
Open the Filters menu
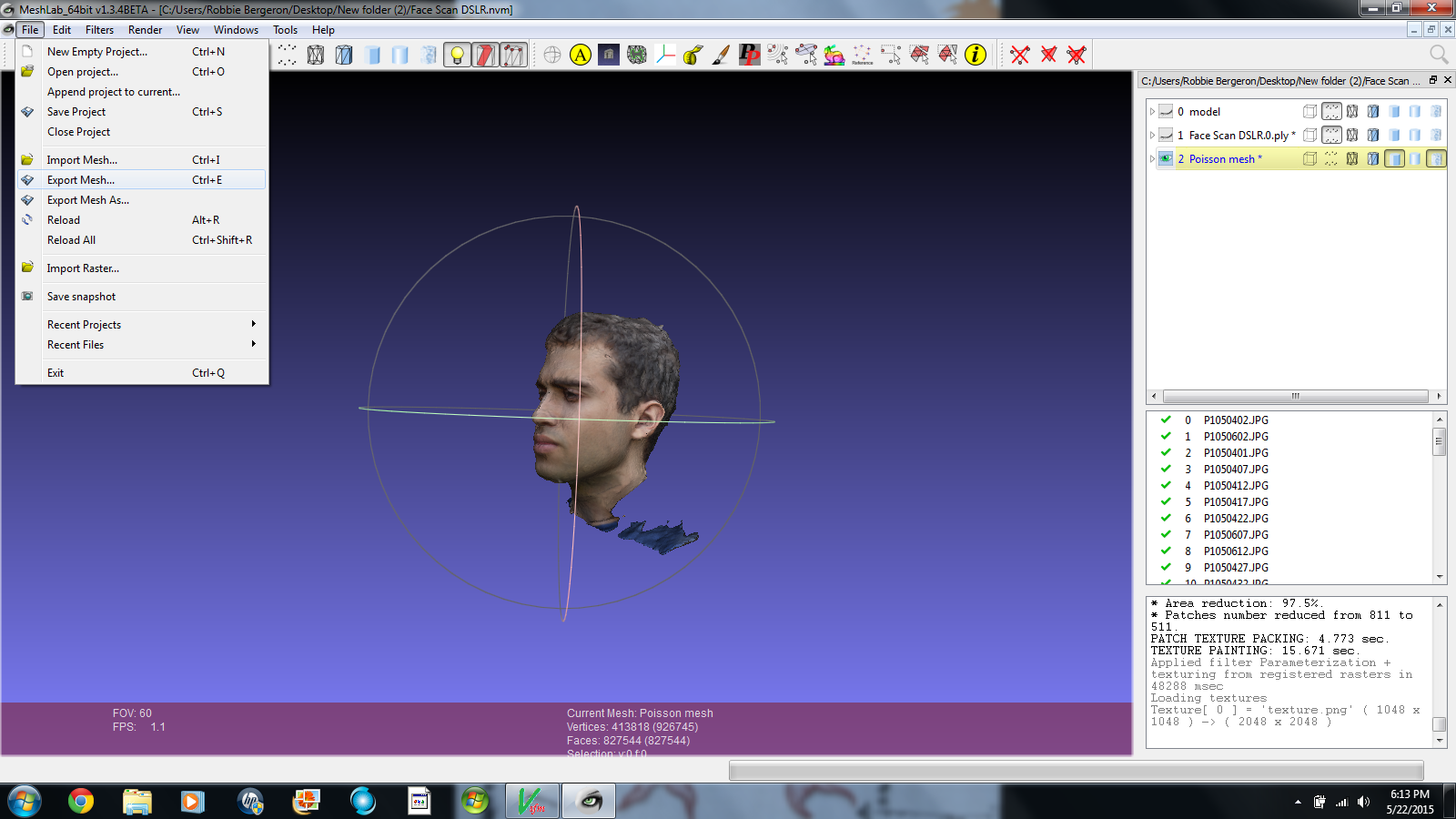point(99,30)
